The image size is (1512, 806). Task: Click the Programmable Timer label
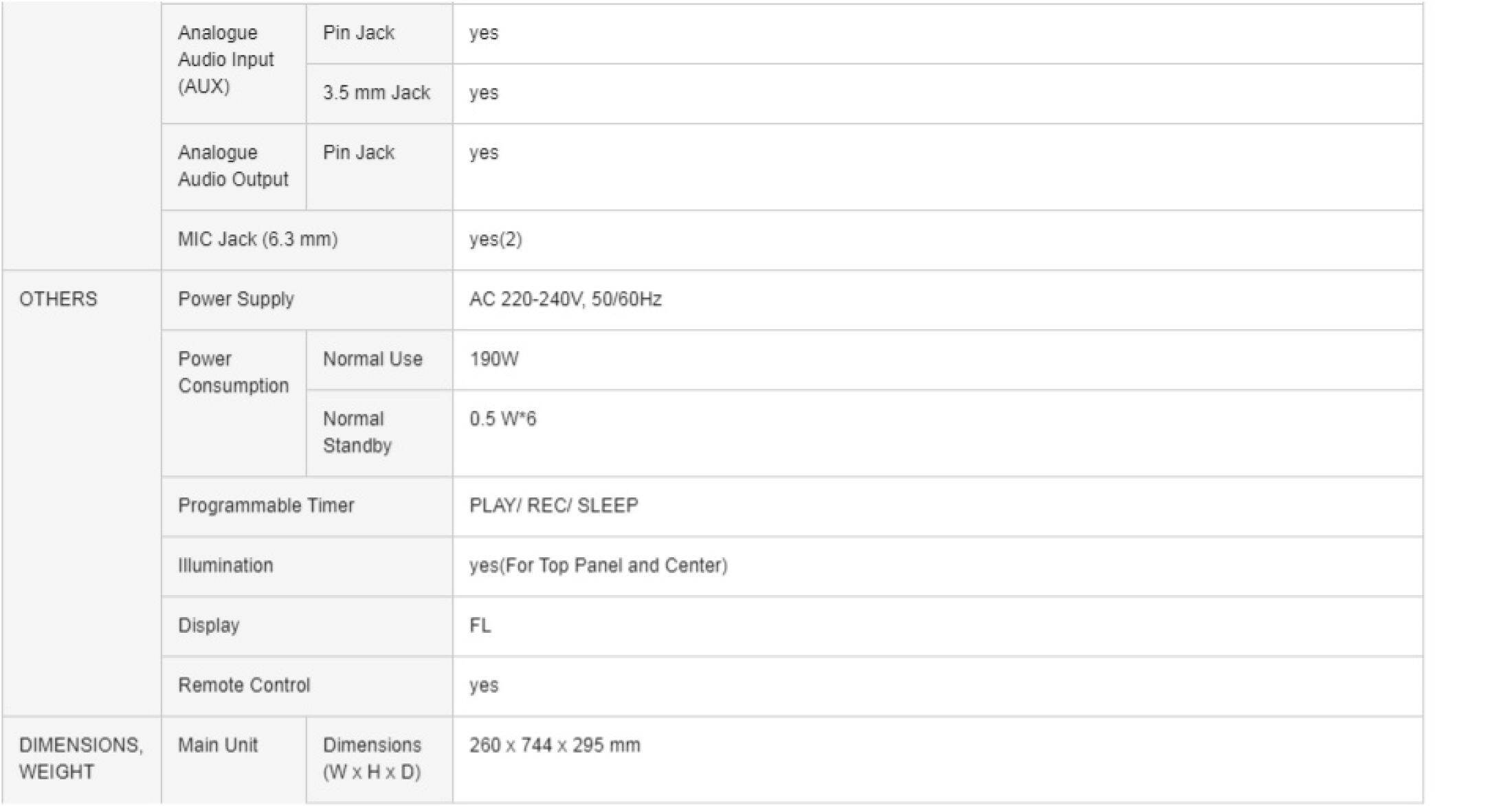[x=266, y=505]
